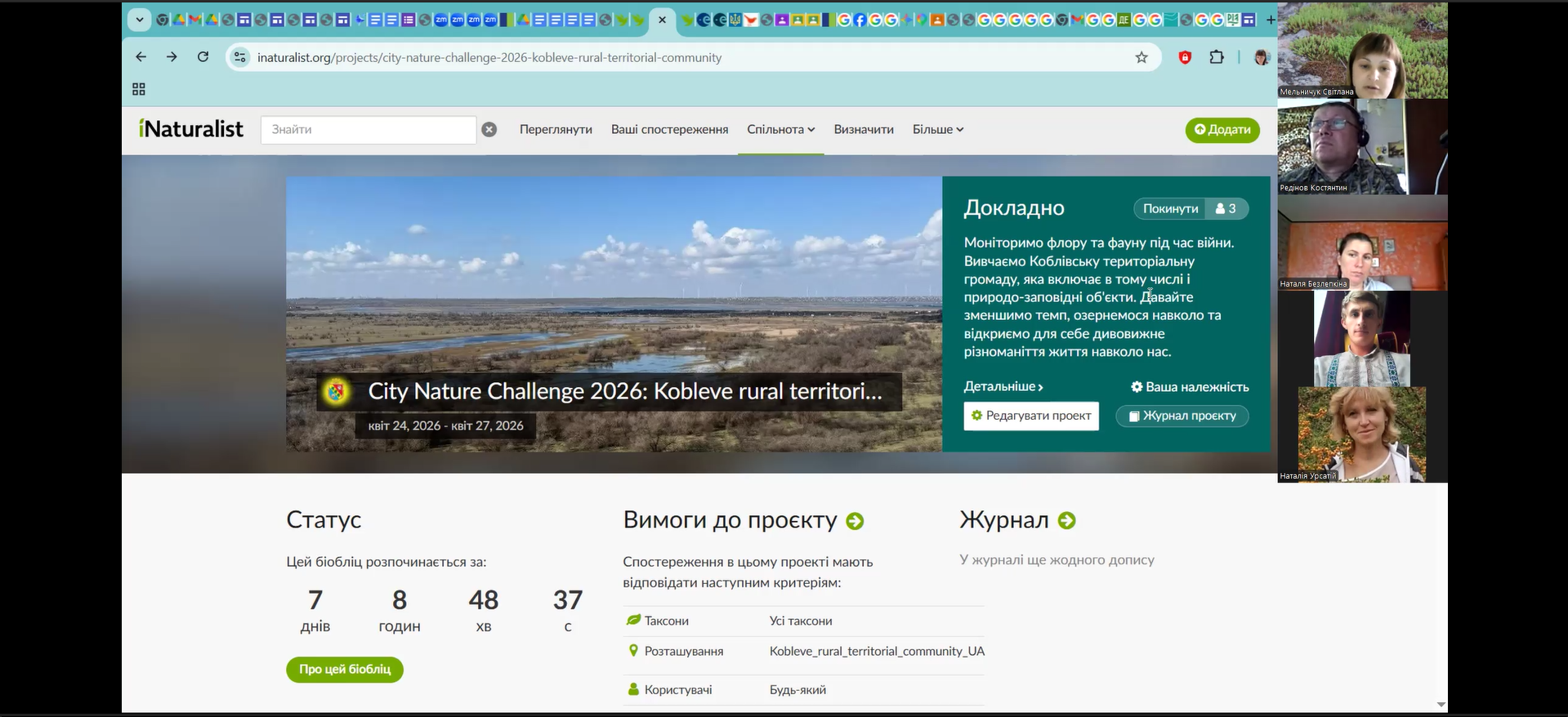Click the Детальніше link
Image resolution: width=1568 pixels, height=717 pixels.
pos(1003,387)
